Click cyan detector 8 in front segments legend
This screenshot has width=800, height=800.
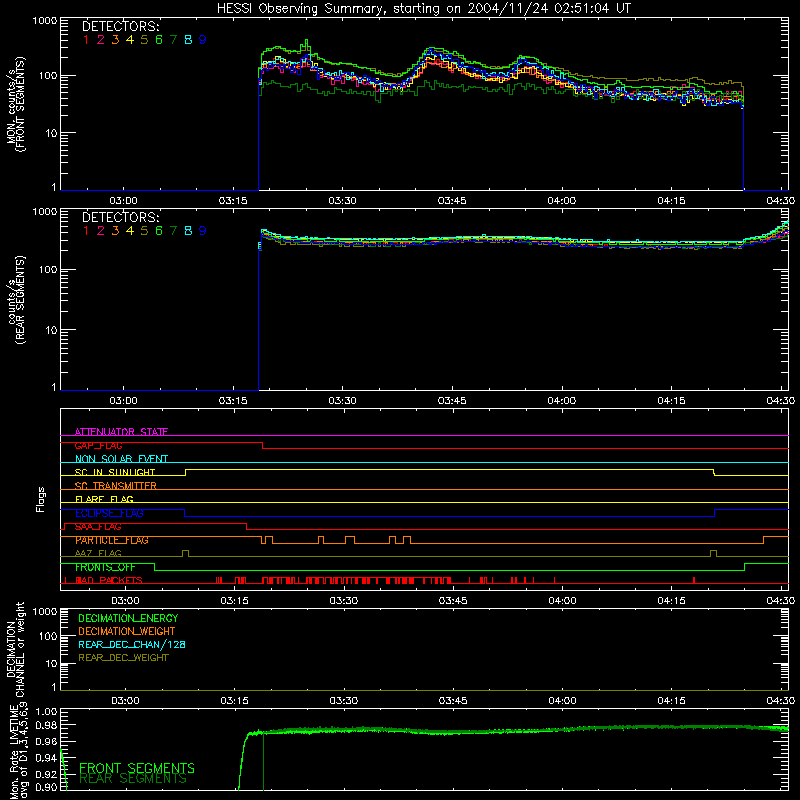(x=188, y=40)
